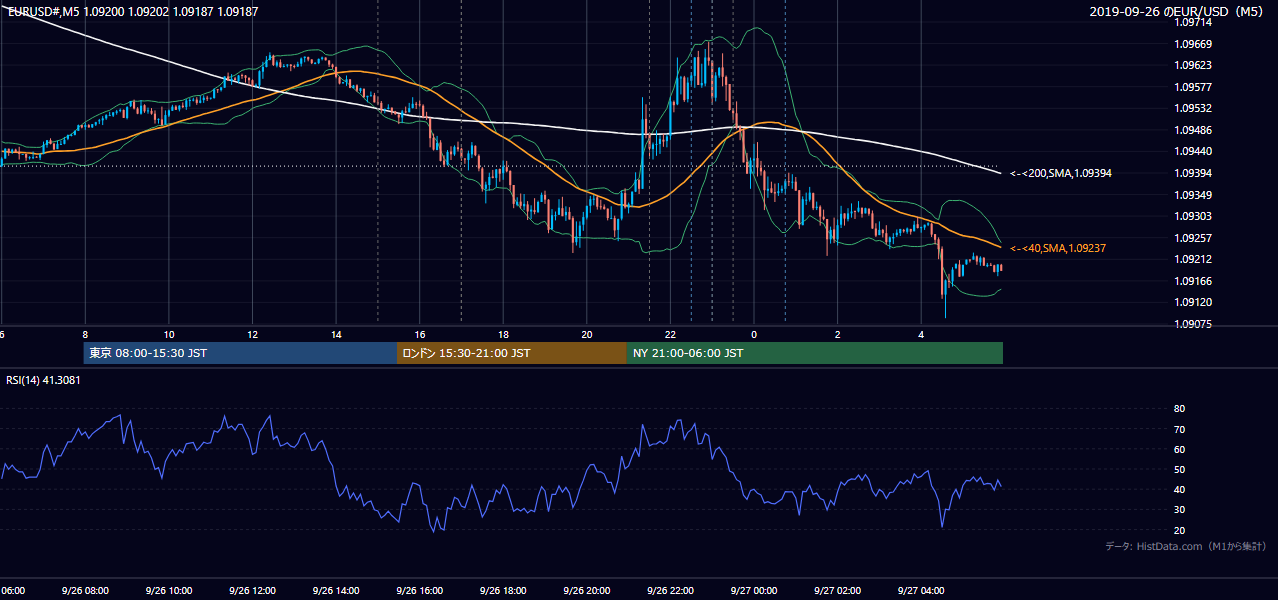Click price axis label 1.09440
The height and width of the screenshot is (600, 1278).
[1193, 151]
